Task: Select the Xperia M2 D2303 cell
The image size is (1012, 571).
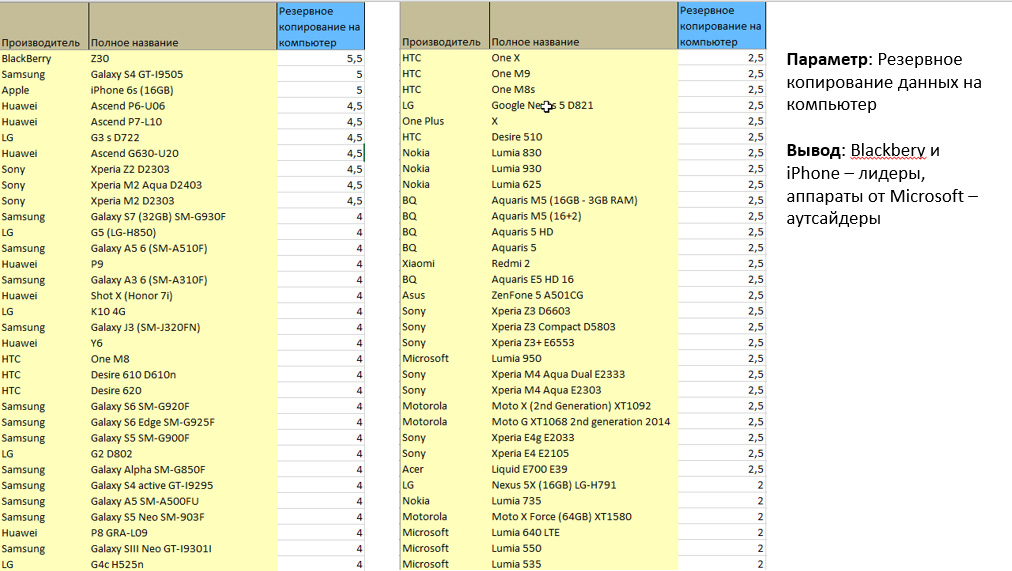Action: pyautogui.click(x=183, y=201)
